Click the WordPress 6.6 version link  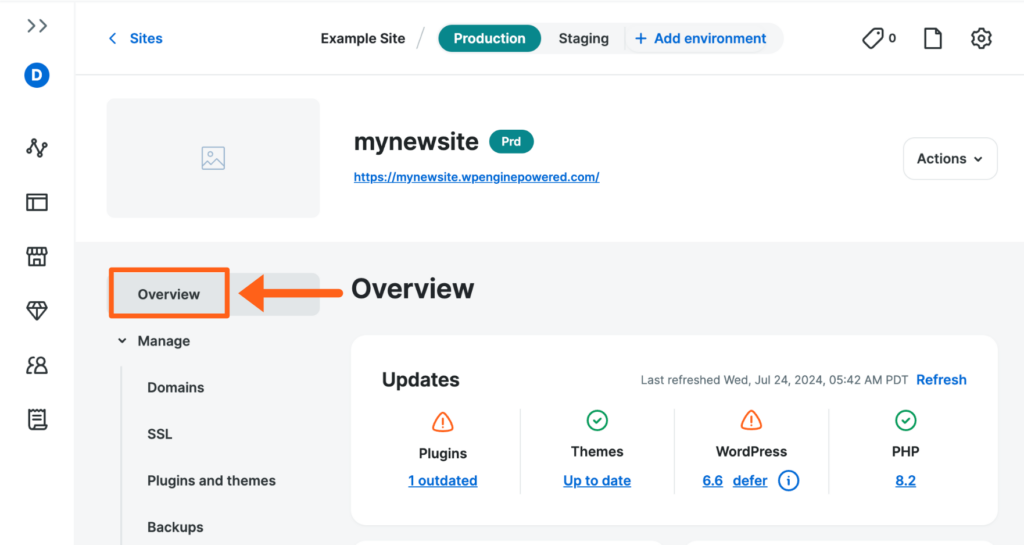click(712, 481)
